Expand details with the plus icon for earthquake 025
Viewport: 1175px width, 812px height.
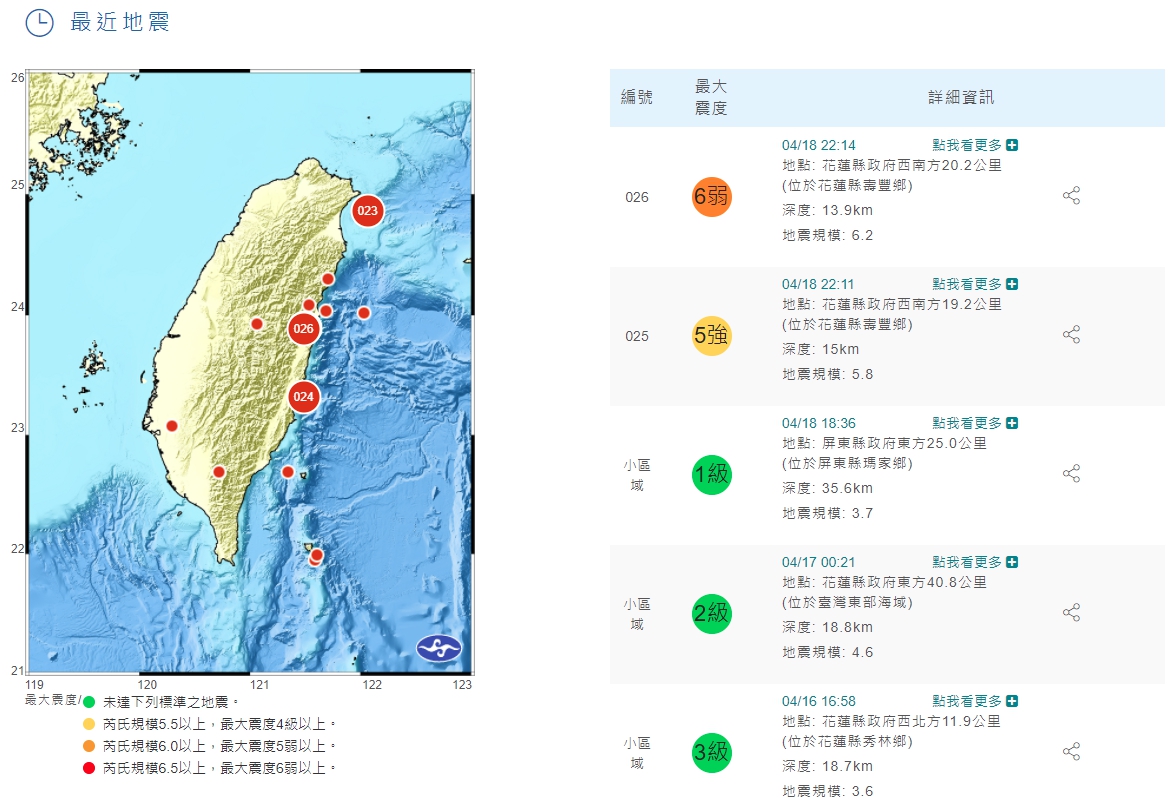[x=1012, y=283]
